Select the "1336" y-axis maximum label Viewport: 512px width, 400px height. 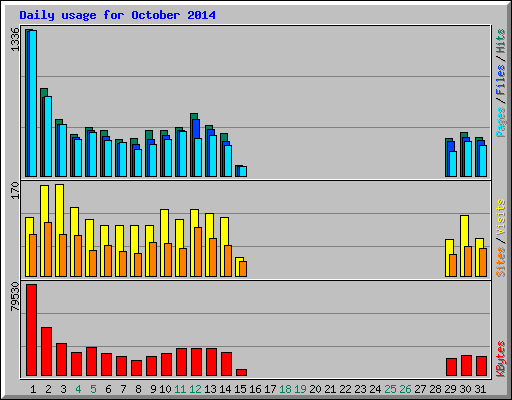point(15,40)
